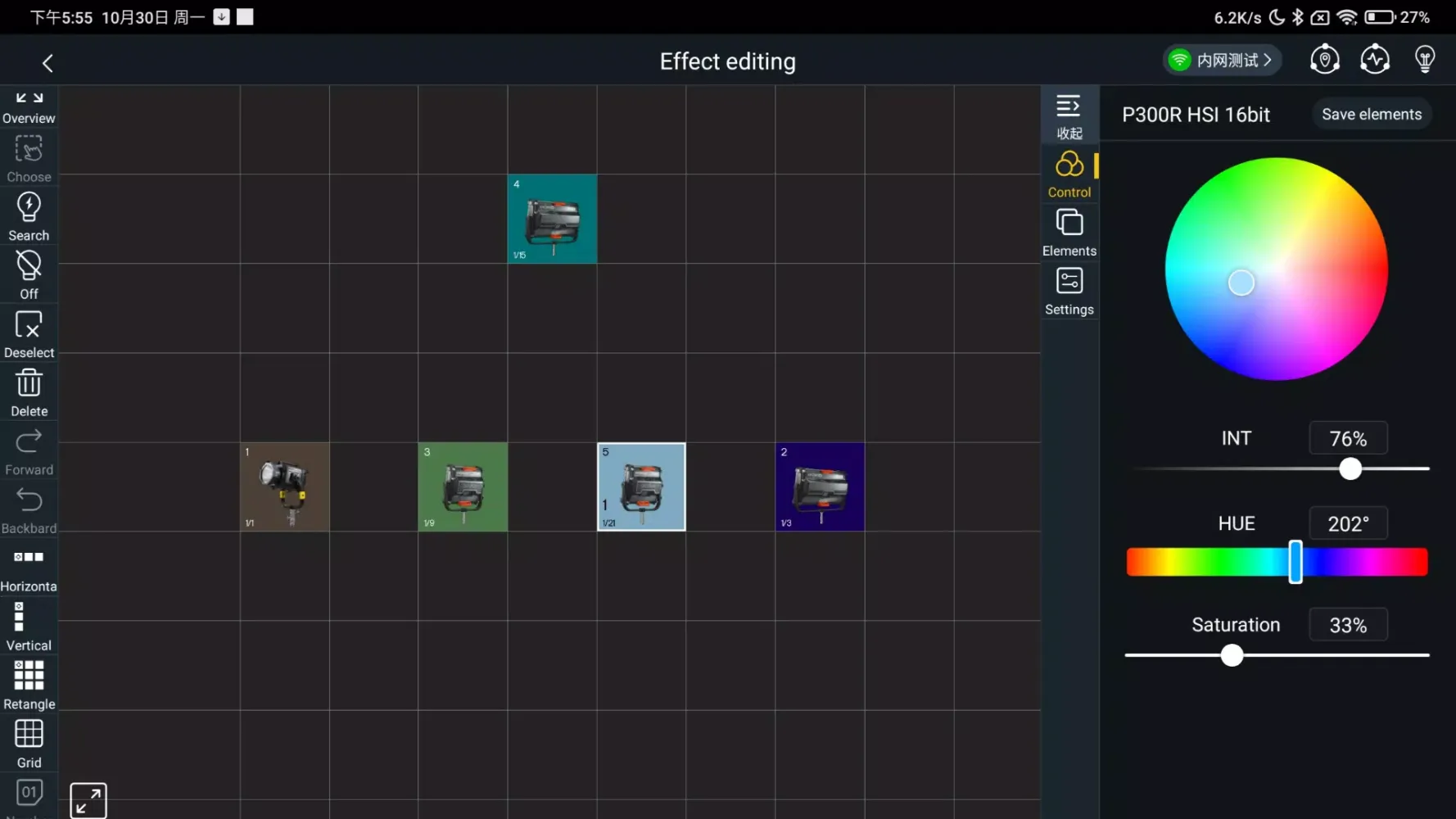Image resolution: width=1456 pixels, height=819 pixels.
Task: Click the battery indicator
Action: click(1379, 17)
